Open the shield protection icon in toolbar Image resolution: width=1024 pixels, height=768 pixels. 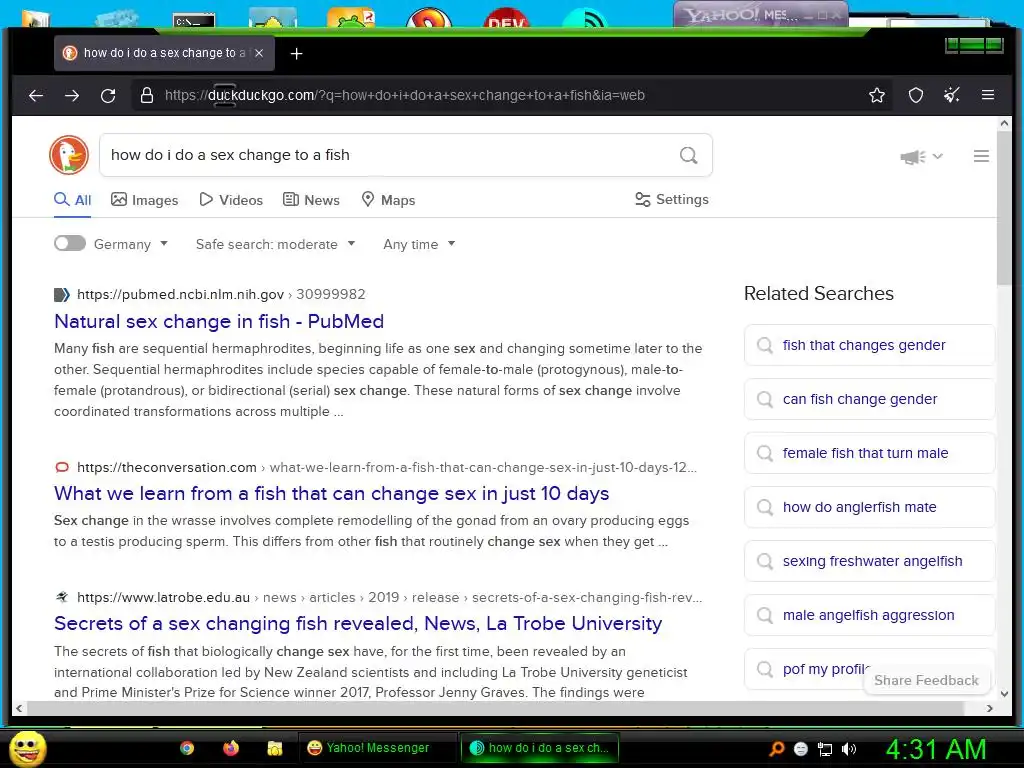(916, 95)
